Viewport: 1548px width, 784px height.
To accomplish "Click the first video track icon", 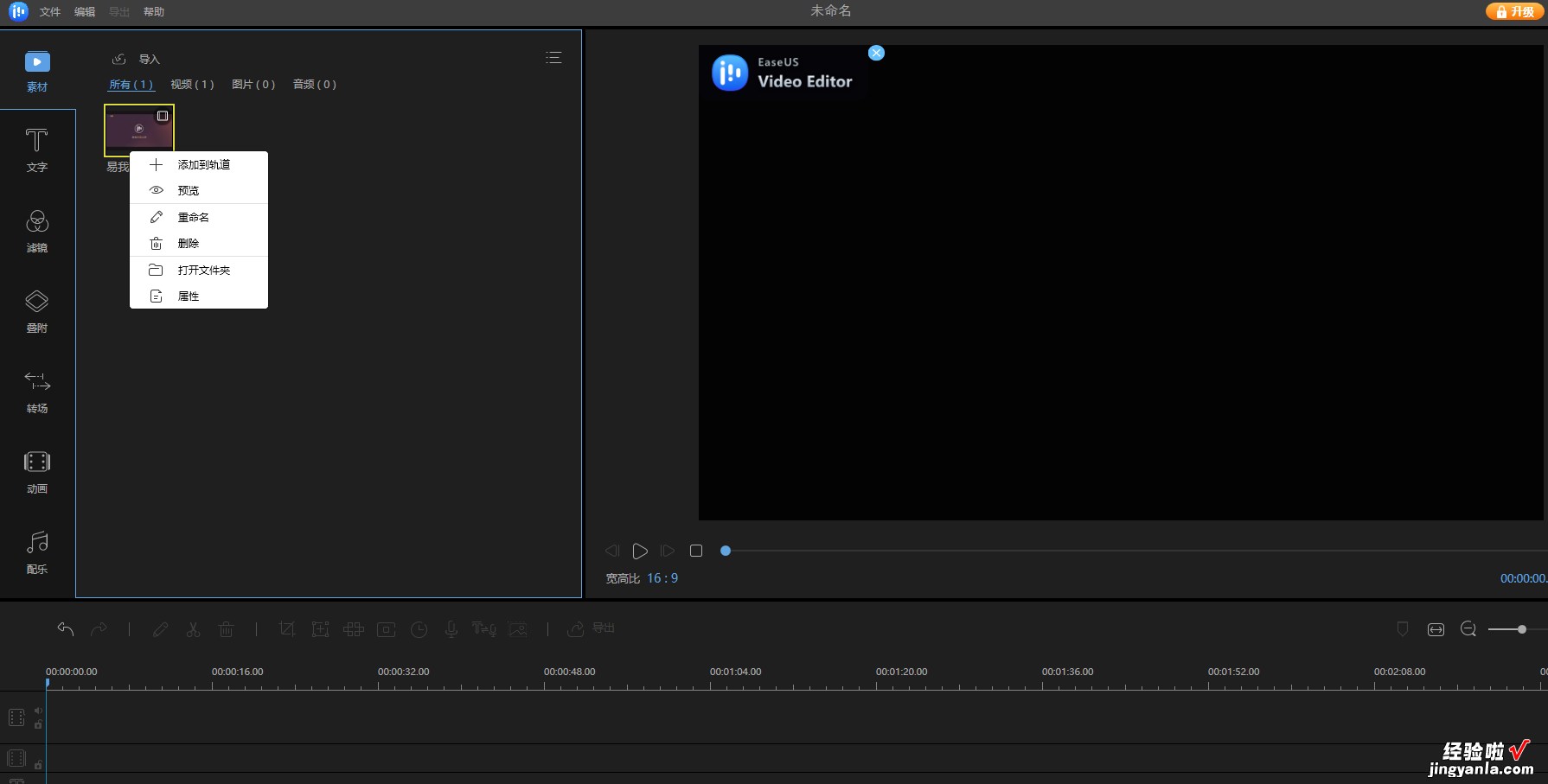I will [16, 717].
